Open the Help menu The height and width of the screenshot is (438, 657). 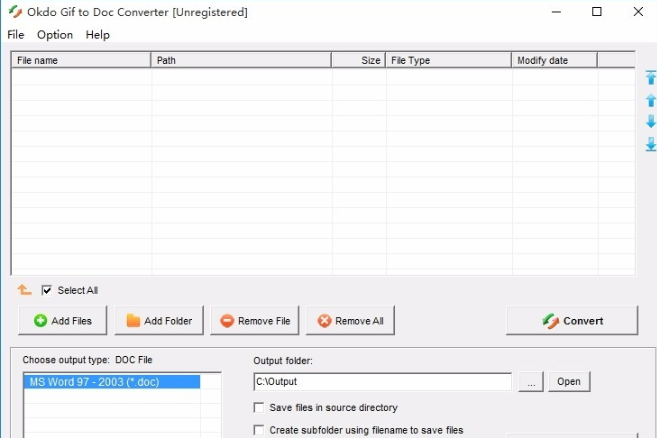coord(98,35)
